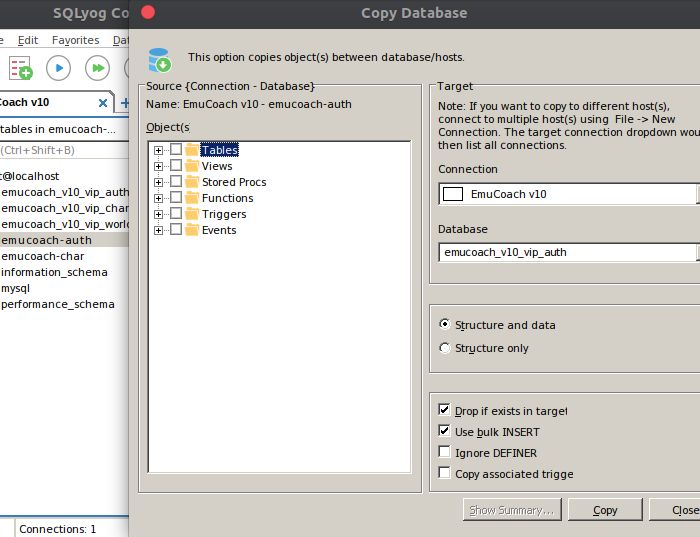Uncheck Use bulk INSERT option
The height and width of the screenshot is (537, 700).
click(444, 430)
